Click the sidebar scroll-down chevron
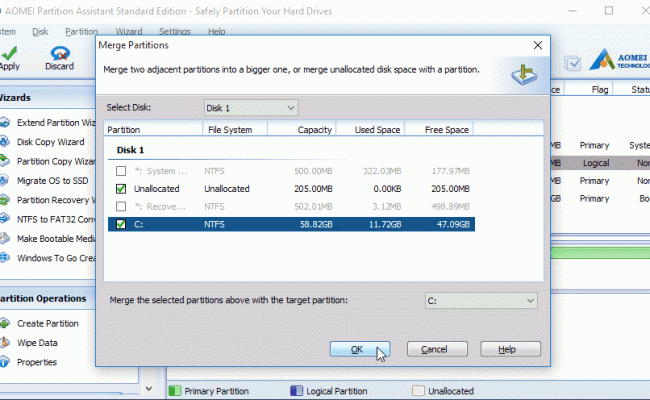This screenshot has height=400, width=650. [149, 389]
